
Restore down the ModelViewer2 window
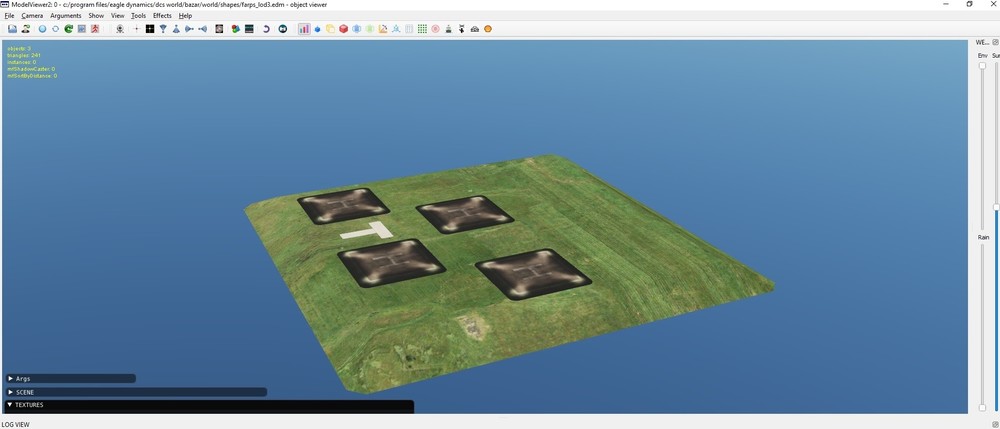969,4
